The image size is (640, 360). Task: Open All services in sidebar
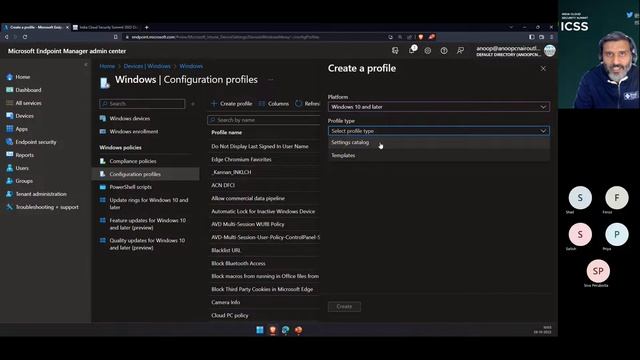(28, 103)
